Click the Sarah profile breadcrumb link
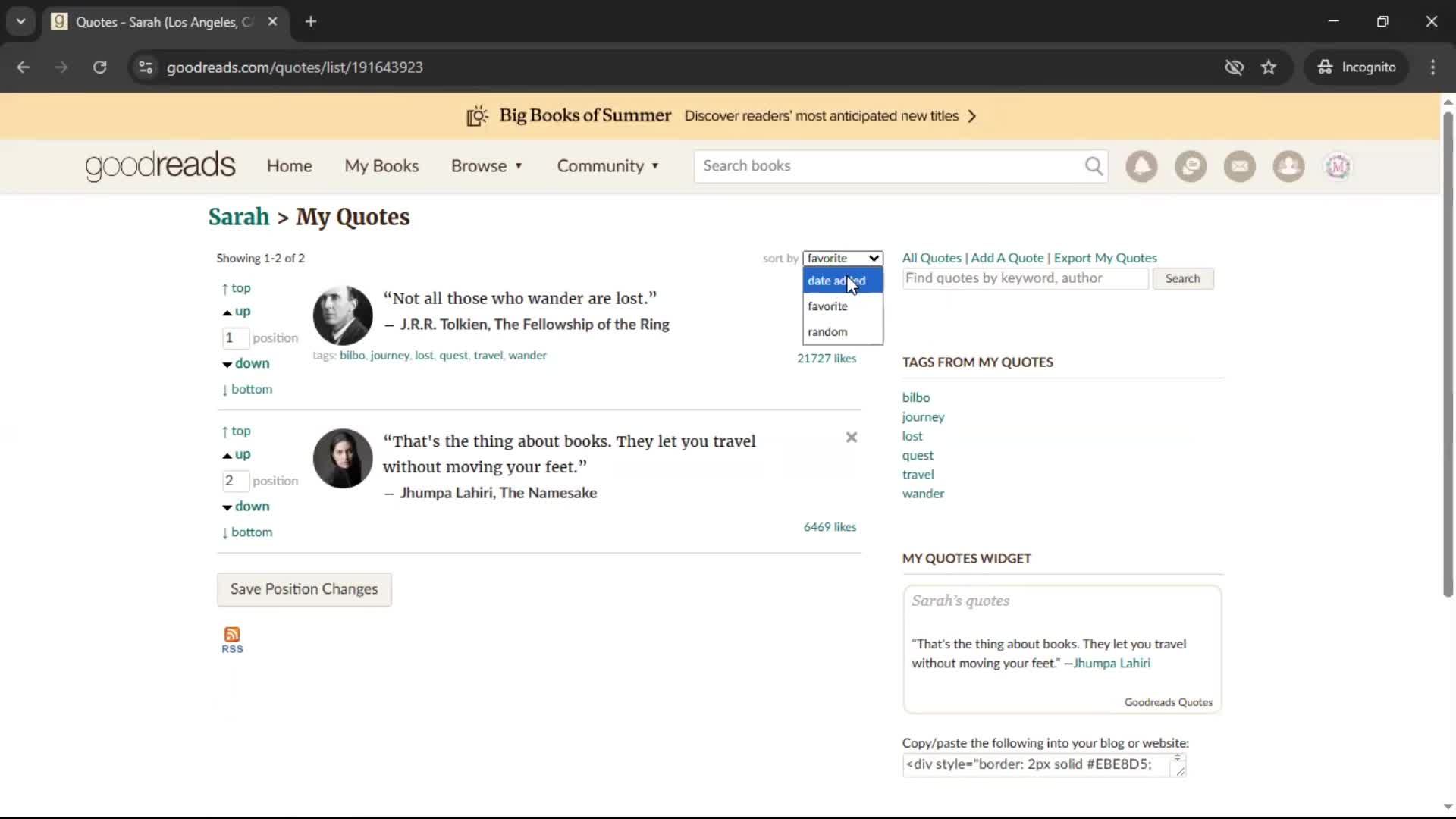Screen dimensions: 1456x819 tap(239, 217)
